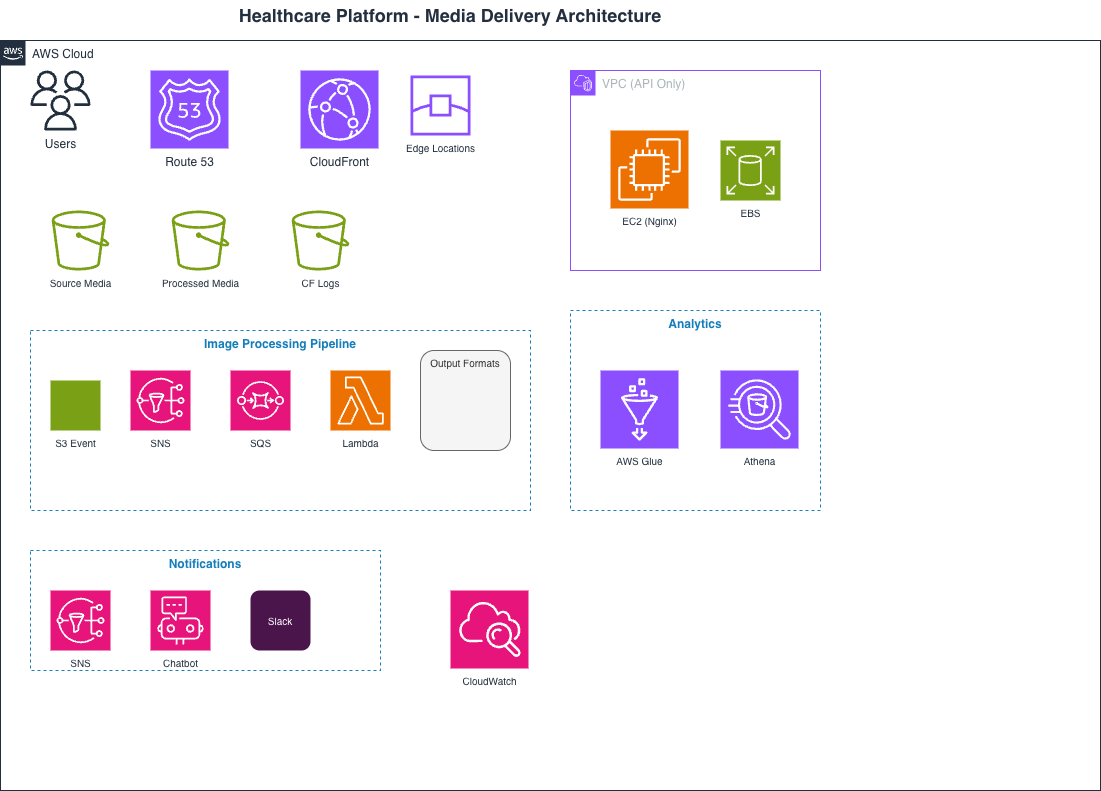Viewport: 1101px width, 791px height.
Task: Select the Processed Media bucket icon
Action: pos(200,240)
